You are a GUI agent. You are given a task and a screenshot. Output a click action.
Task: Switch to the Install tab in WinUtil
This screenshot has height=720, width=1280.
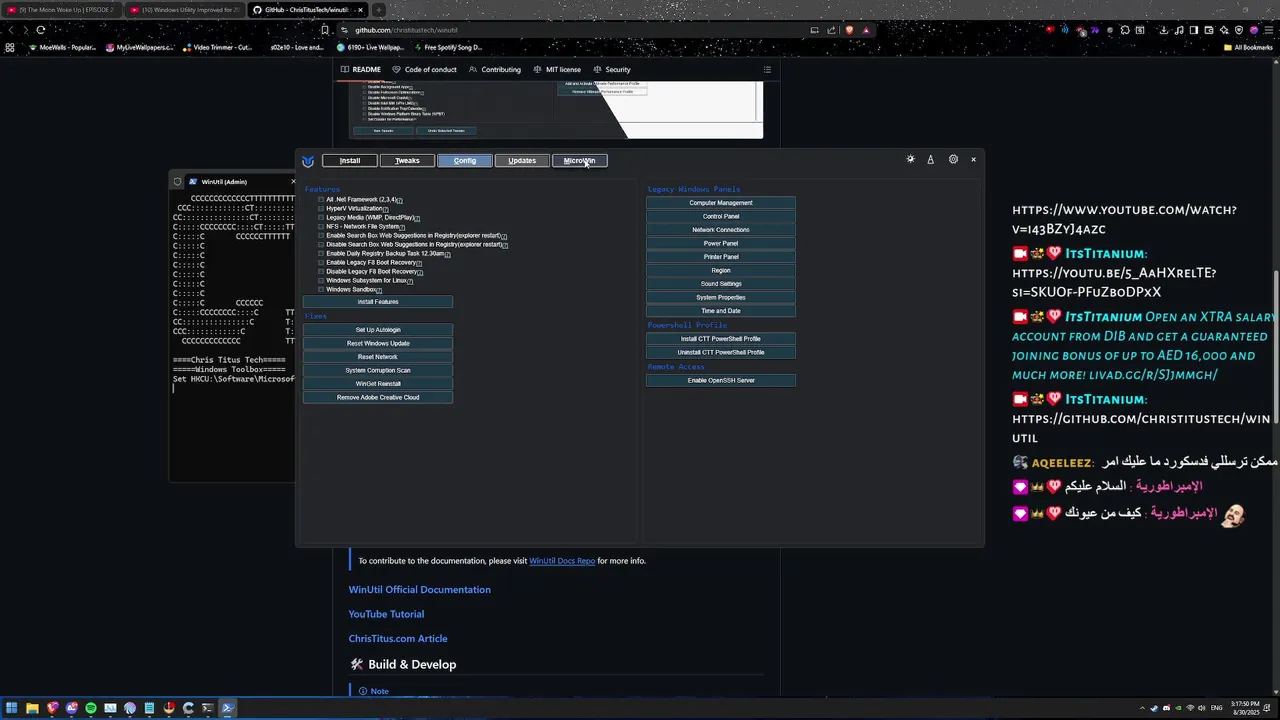point(350,161)
